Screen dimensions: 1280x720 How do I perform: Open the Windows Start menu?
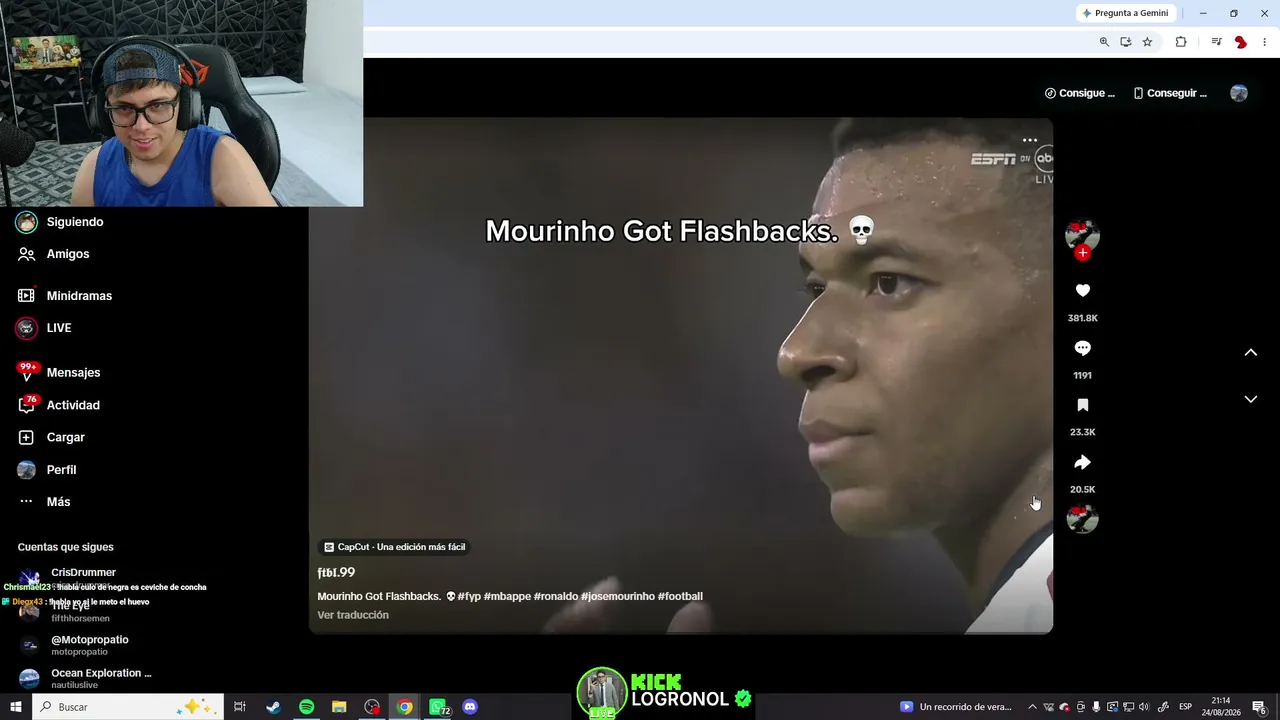[x=16, y=707]
